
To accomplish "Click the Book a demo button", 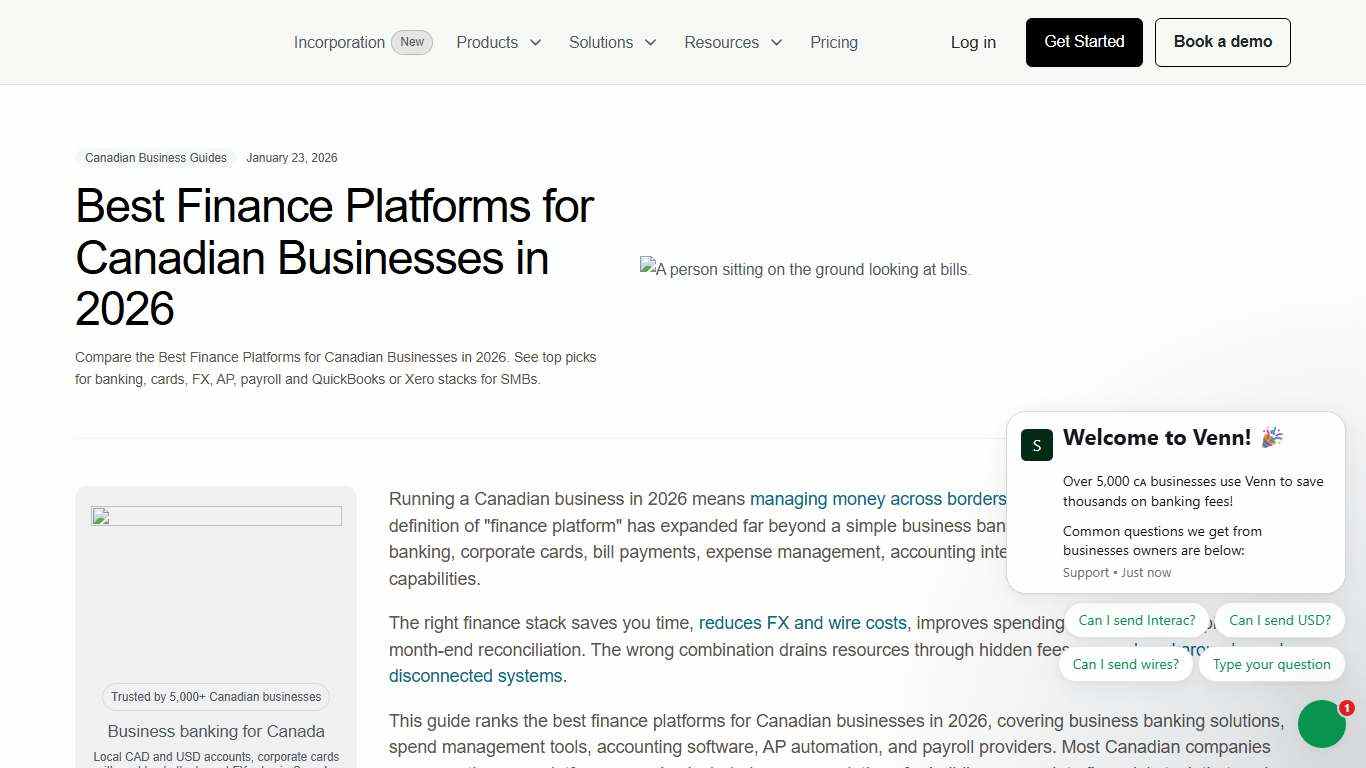I will click(1222, 42).
